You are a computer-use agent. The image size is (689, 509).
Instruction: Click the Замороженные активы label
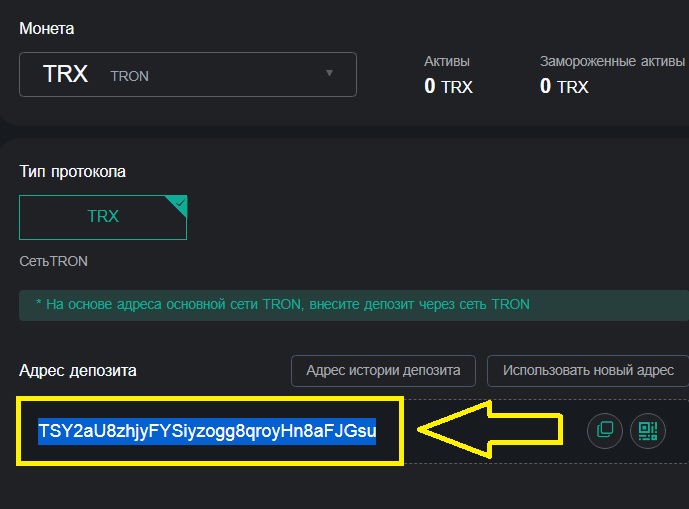612,61
